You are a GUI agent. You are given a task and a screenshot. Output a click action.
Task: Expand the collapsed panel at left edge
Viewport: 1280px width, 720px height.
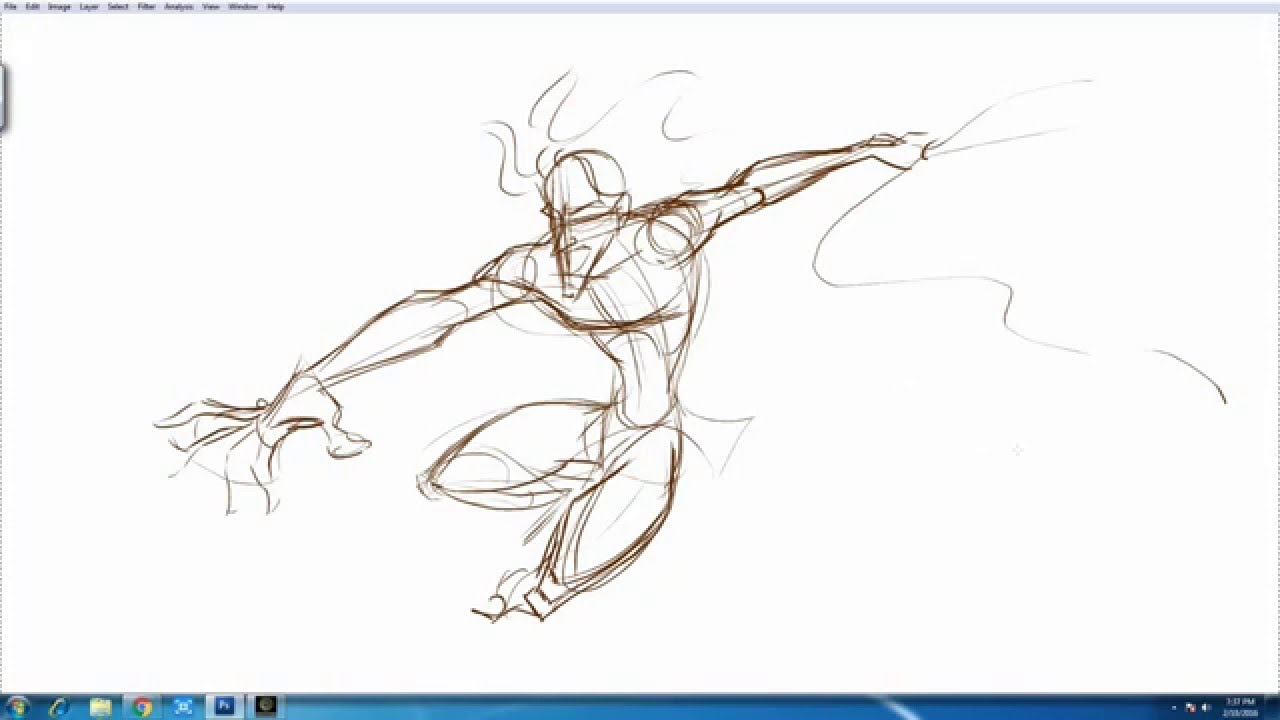click(3, 97)
